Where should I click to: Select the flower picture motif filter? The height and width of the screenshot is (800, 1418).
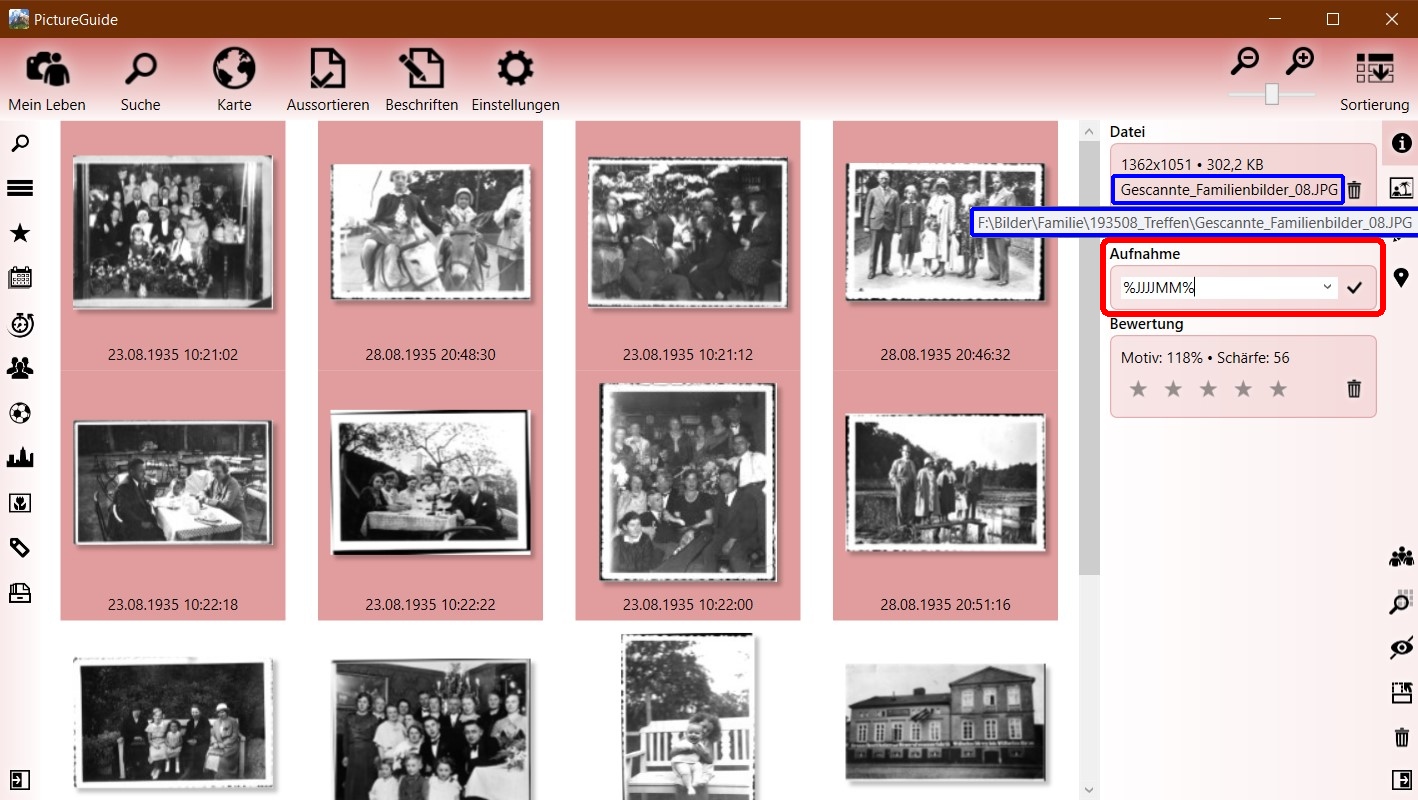pos(20,503)
